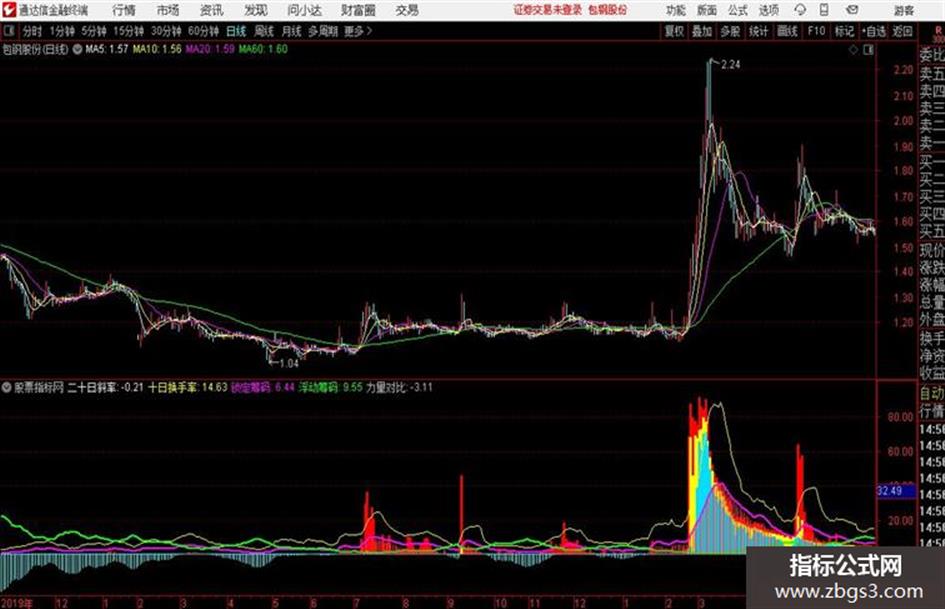Click the 游客 user label
945x609 pixels.
904,10
